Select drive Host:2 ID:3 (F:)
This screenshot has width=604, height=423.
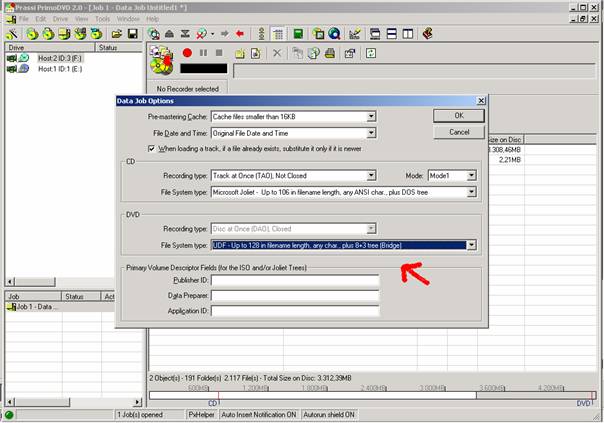(x=60, y=59)
